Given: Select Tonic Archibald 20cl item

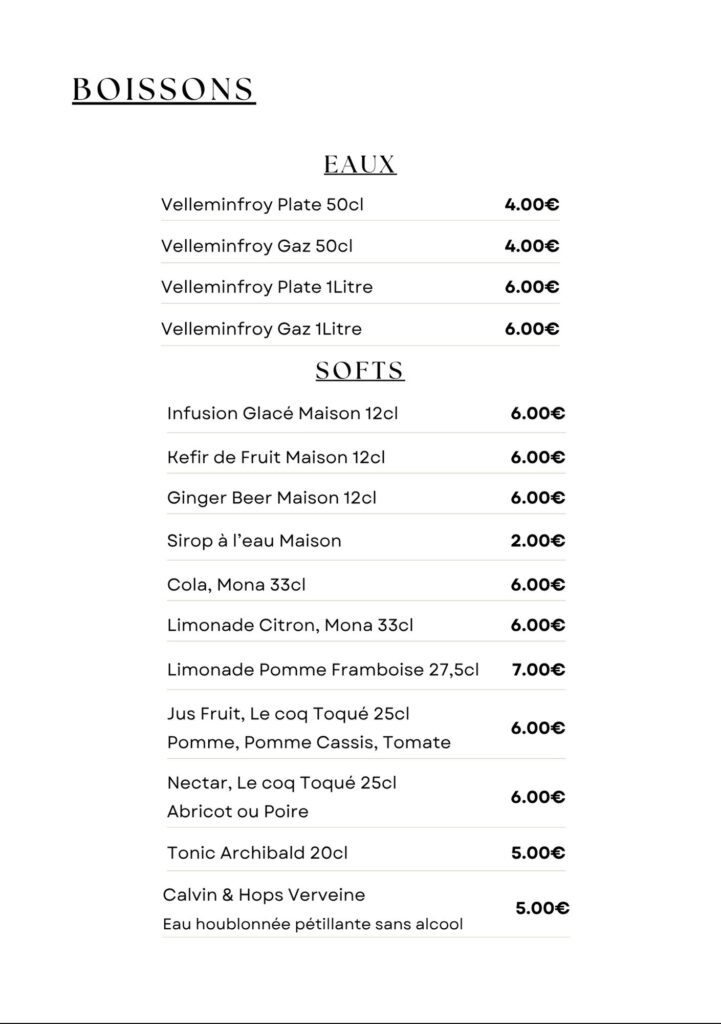Looking at the screenshot, I should pos(257,853).
